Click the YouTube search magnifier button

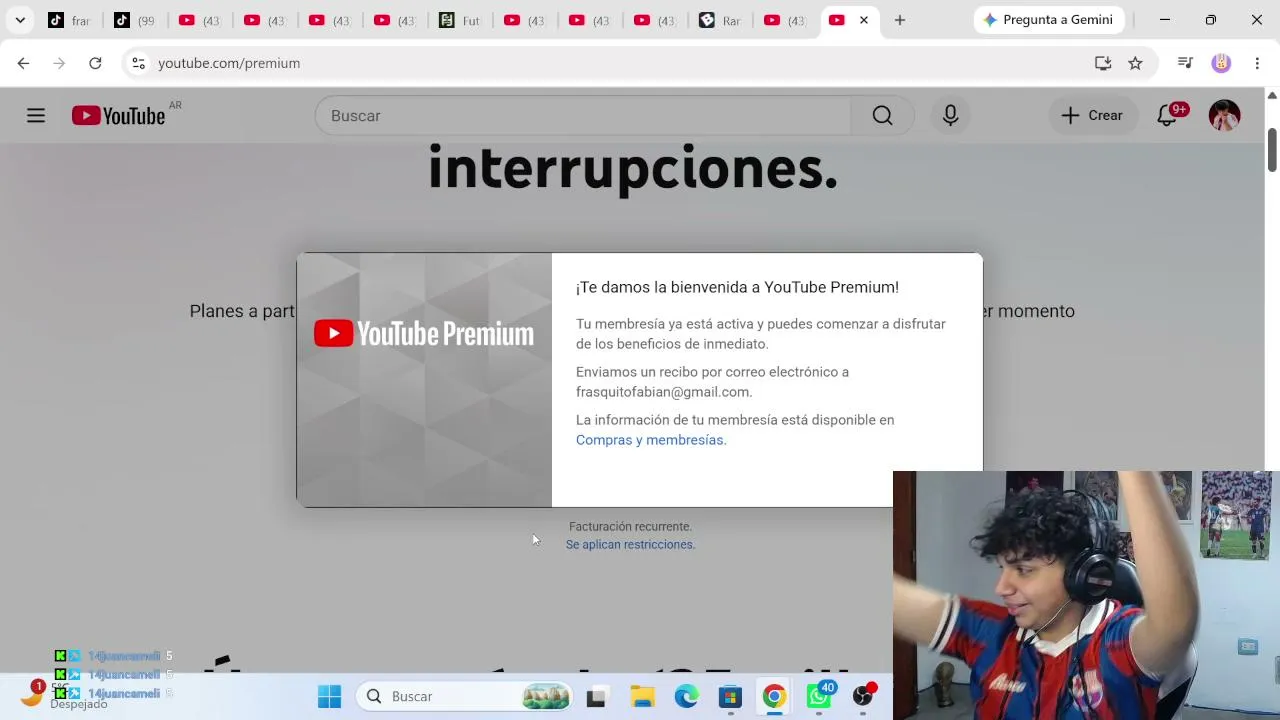pyautogui.click(x=882, y=116)
